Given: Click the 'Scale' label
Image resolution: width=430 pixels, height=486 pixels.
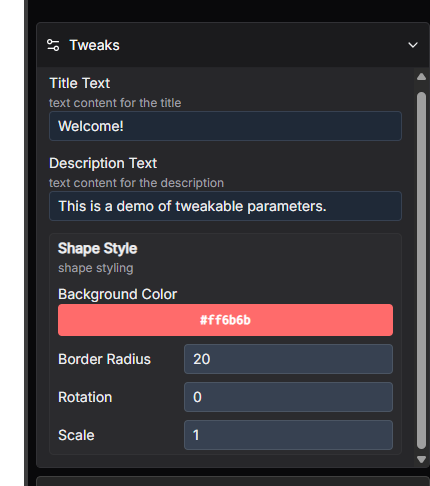Looking at the screenshot, I should (x=76, y=435).
